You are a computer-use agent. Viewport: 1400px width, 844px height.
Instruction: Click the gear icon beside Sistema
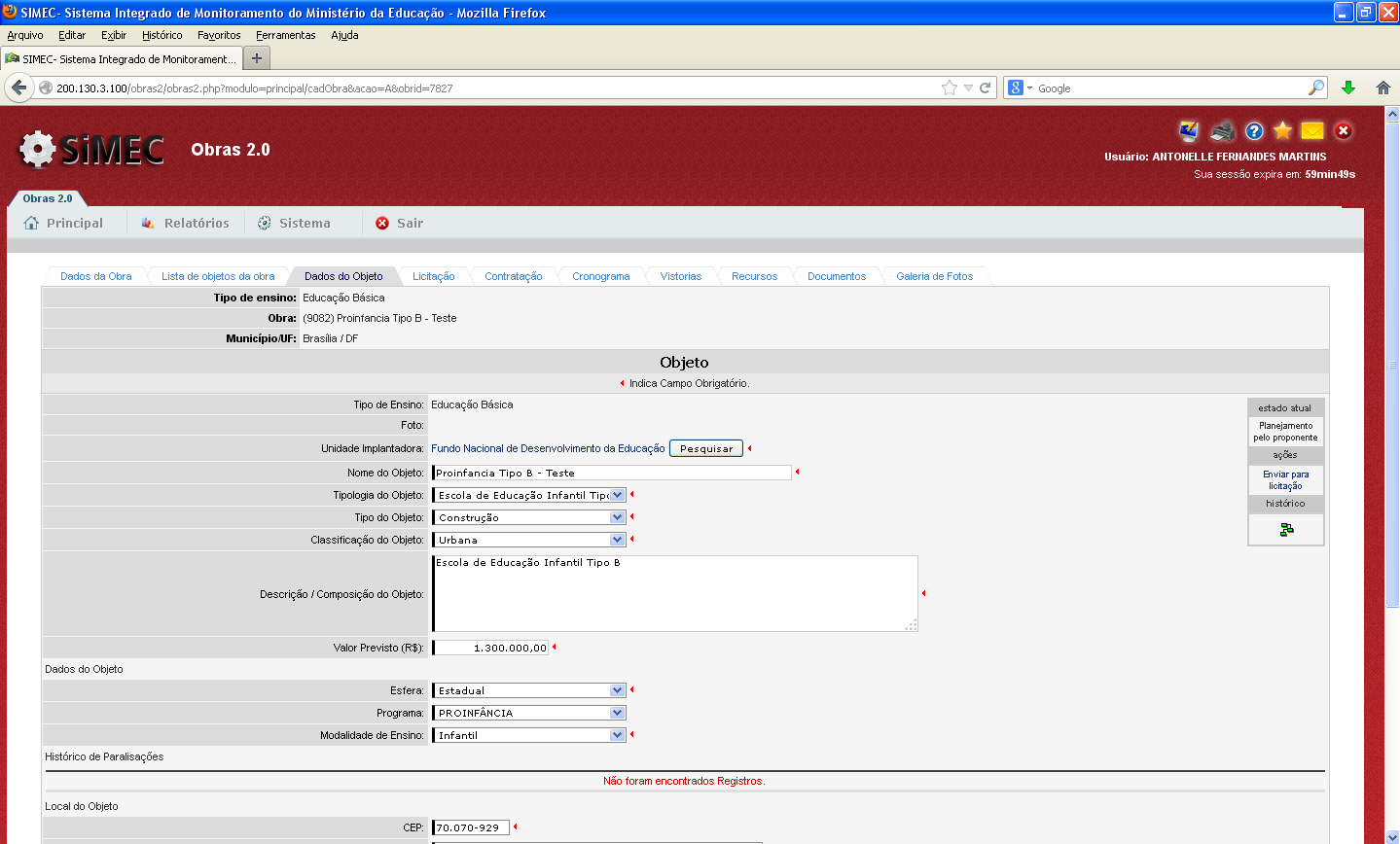click(264, 223)
